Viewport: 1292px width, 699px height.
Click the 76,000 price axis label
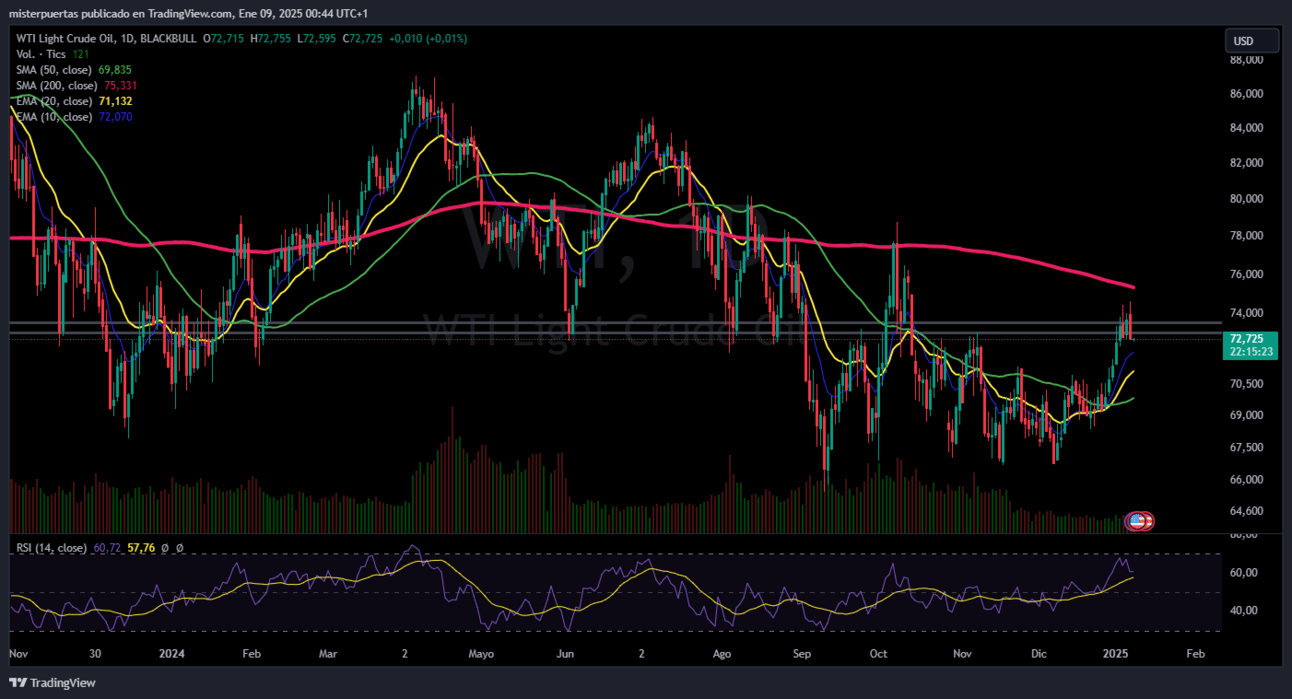coord(1247,275)
